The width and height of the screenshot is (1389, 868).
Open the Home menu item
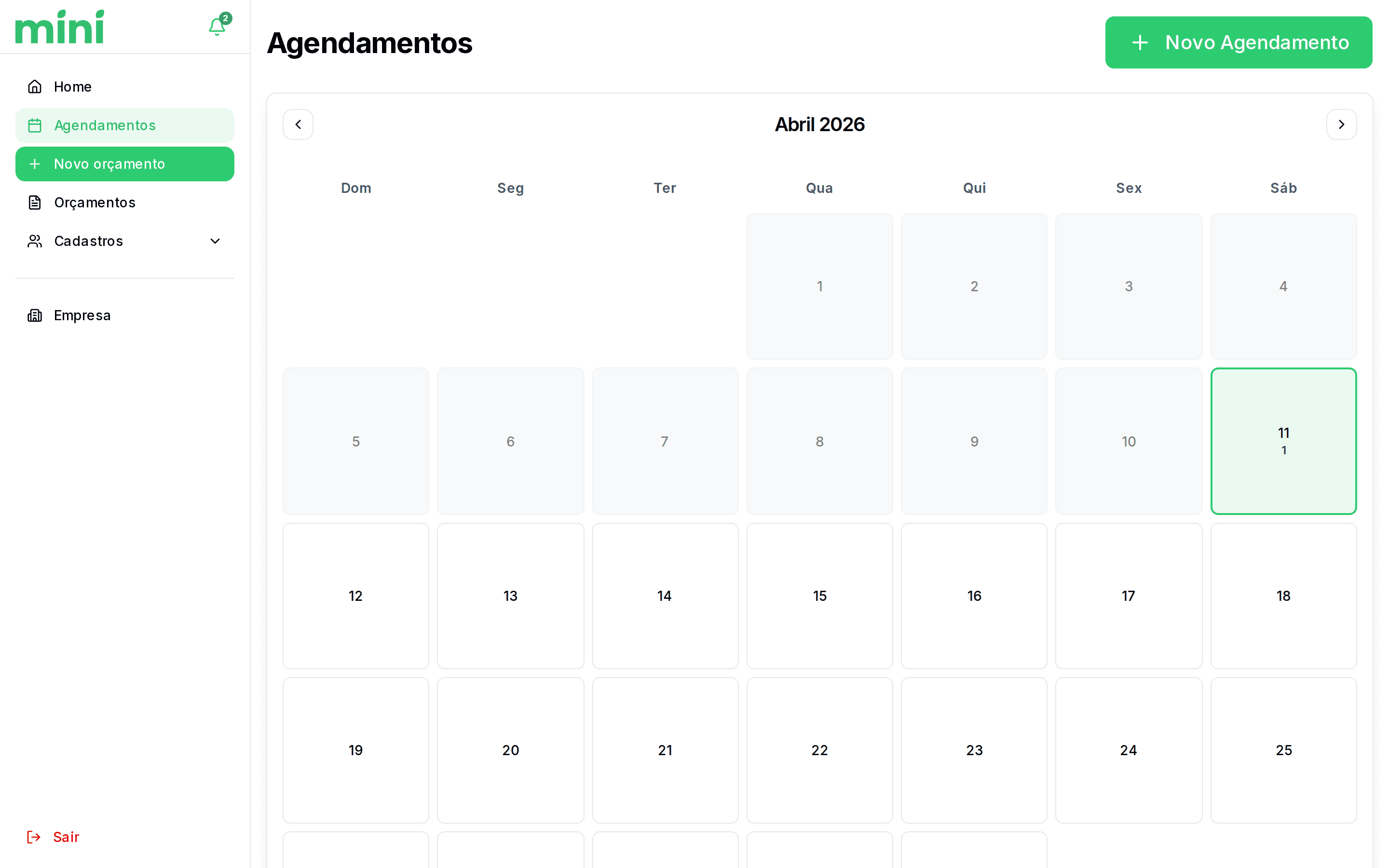point(73,87)
